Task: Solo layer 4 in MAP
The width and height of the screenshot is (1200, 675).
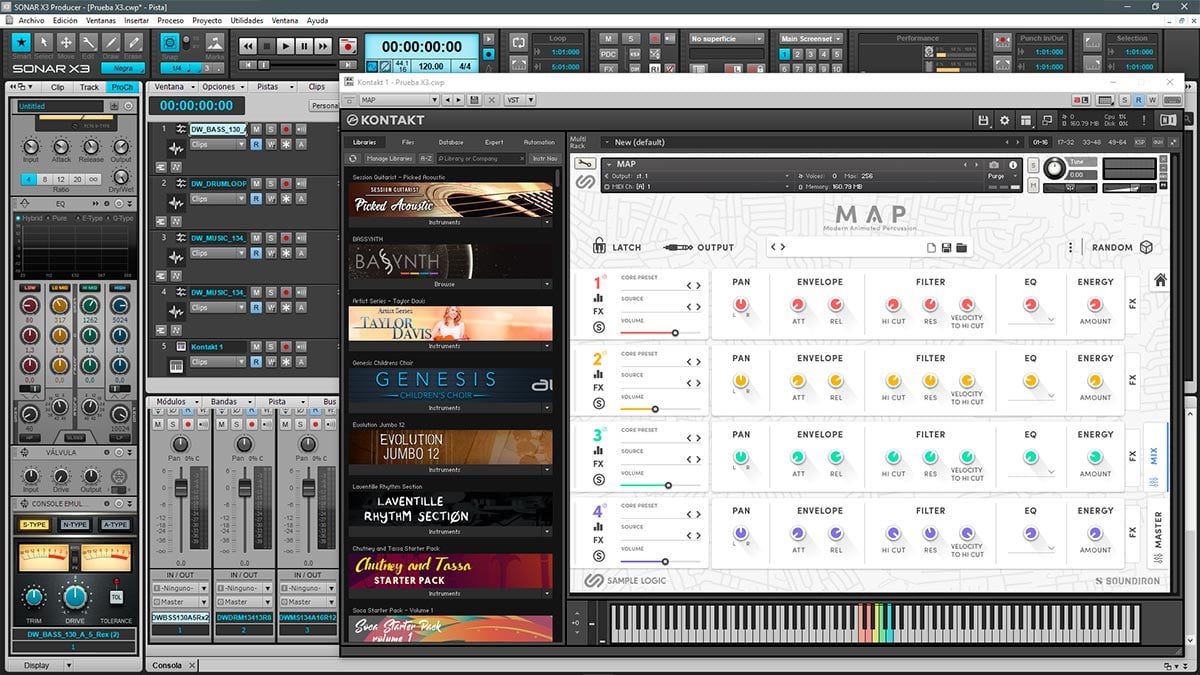Action: pos(599,556)
